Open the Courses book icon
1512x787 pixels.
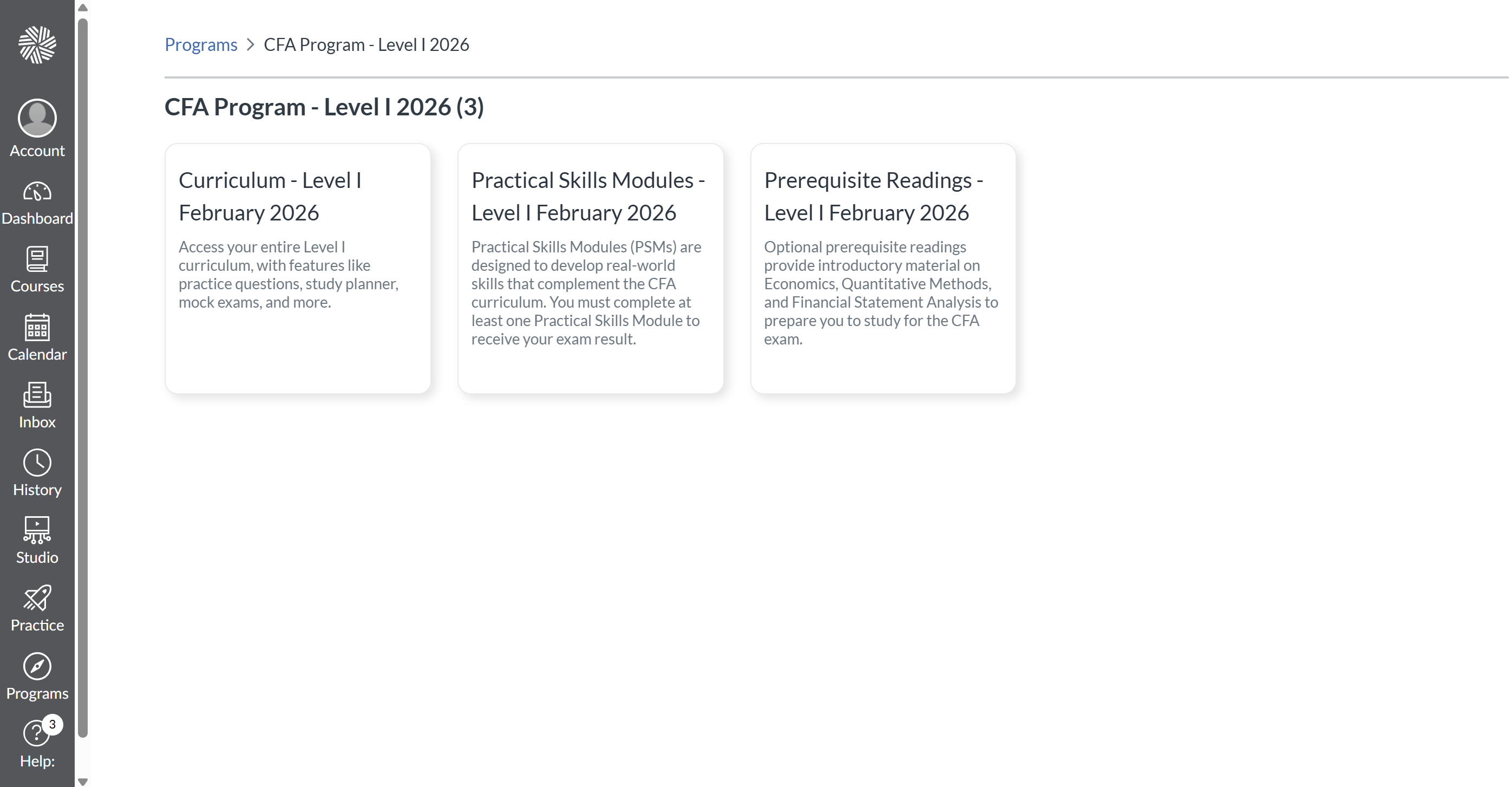click(x=37, y=259)
